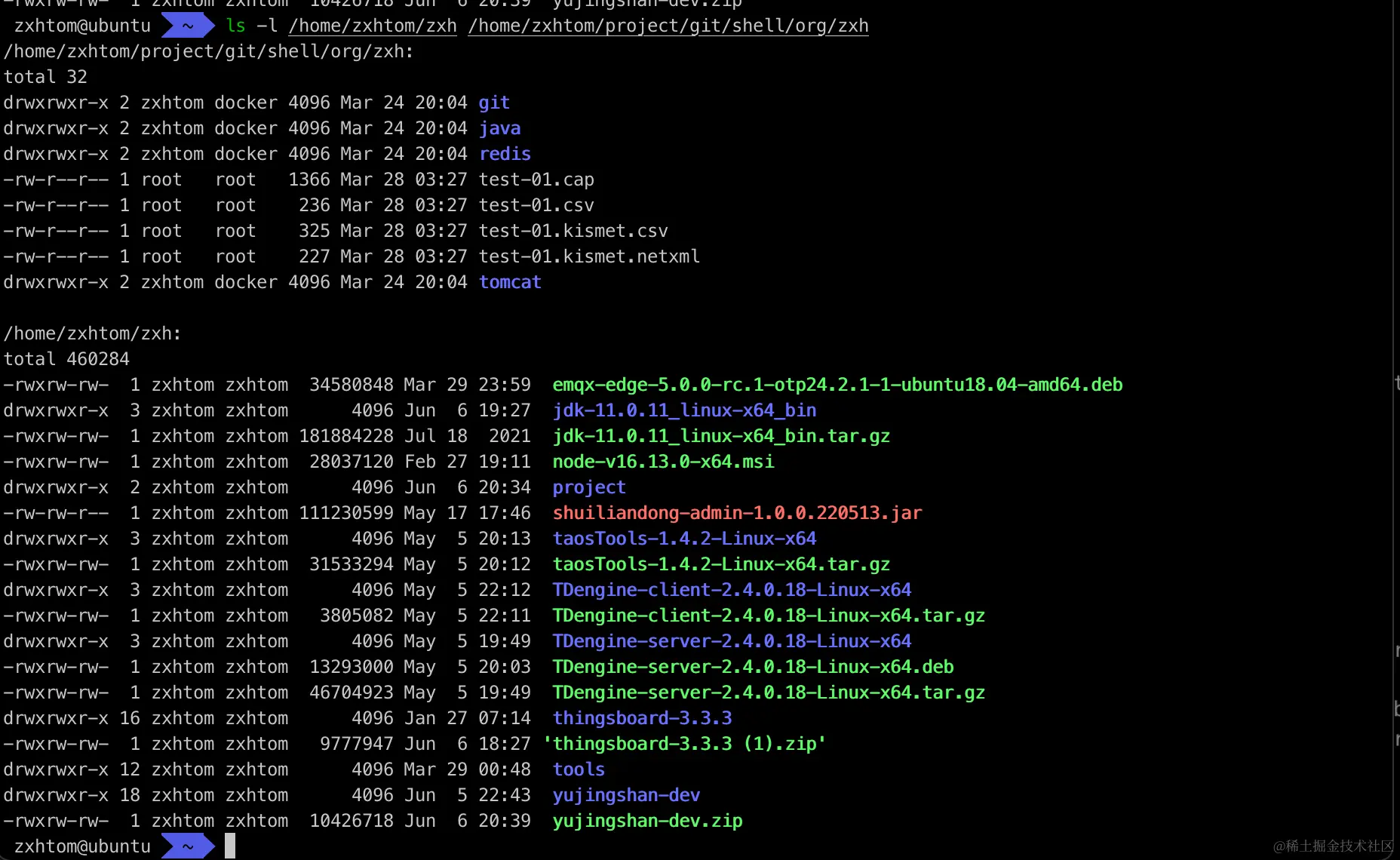
Task: Click the '/home/zxhtom/zxh:' header line
Action: click(x=93, y=333)
